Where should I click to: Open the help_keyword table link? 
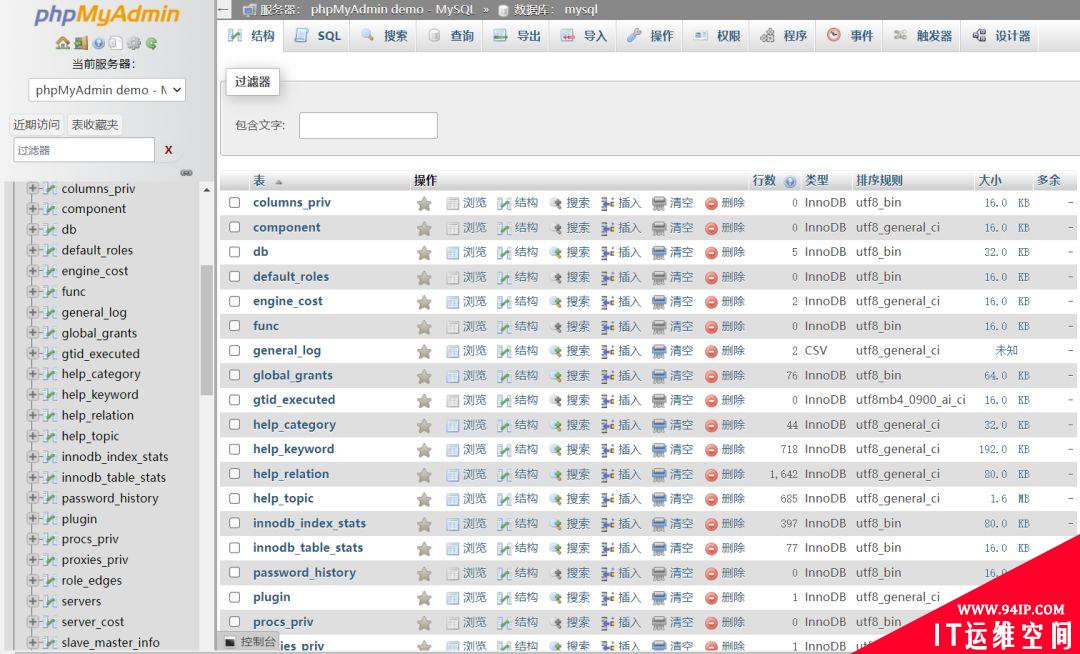(293, 450)
